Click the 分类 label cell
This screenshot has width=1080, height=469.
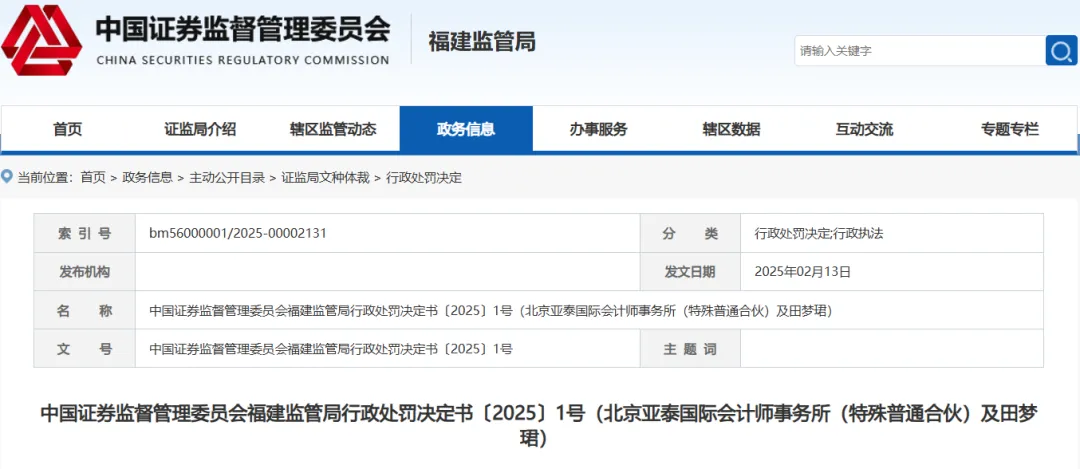(x=690, y=233)
